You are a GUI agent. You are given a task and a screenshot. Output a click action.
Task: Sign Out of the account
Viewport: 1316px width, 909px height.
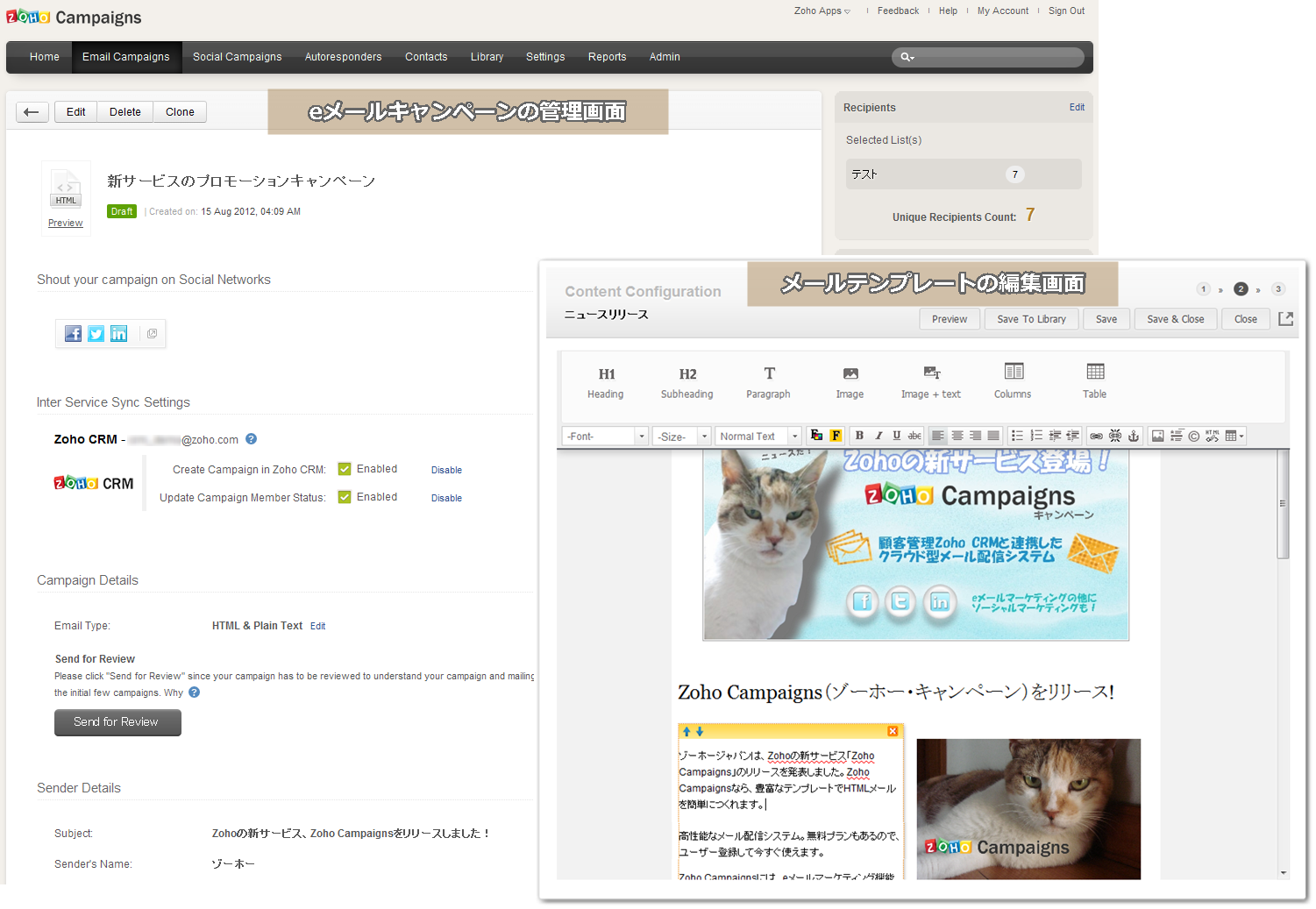pyautogui.click(x=1066, y=11)
